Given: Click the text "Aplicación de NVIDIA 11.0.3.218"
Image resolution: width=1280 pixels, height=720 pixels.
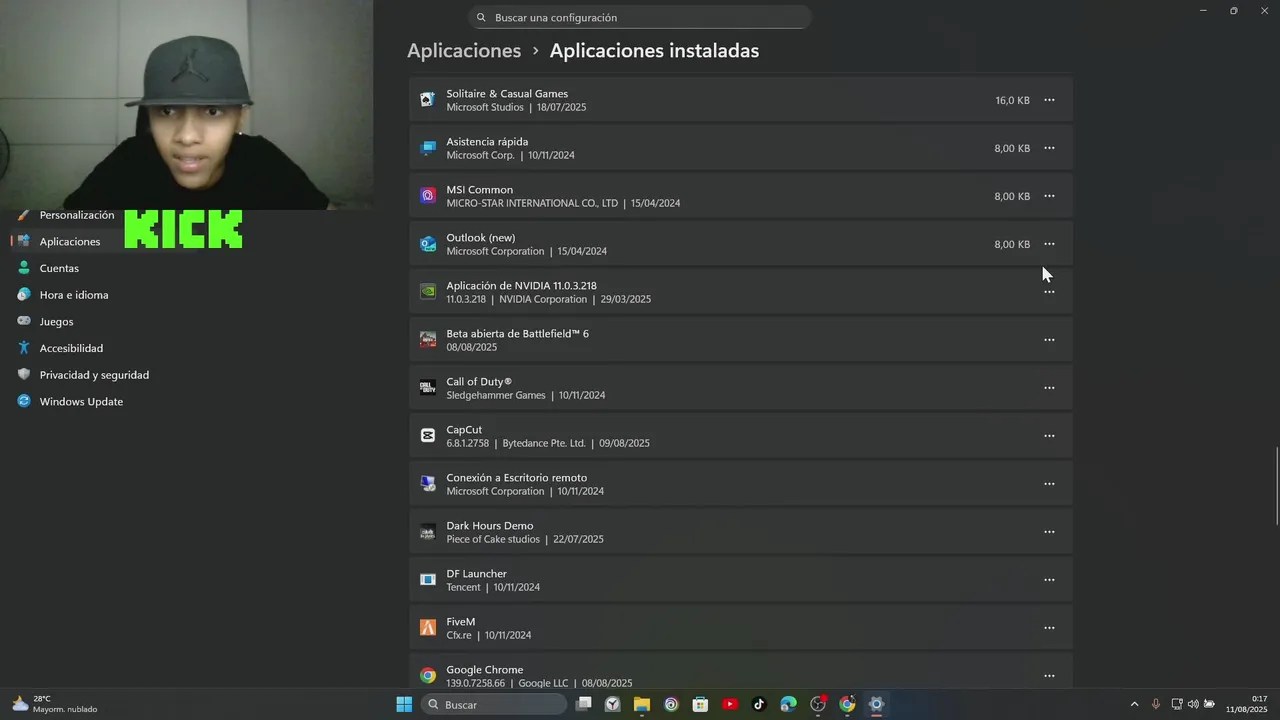Looking at the screenshot, I should [x=521, y=286].
